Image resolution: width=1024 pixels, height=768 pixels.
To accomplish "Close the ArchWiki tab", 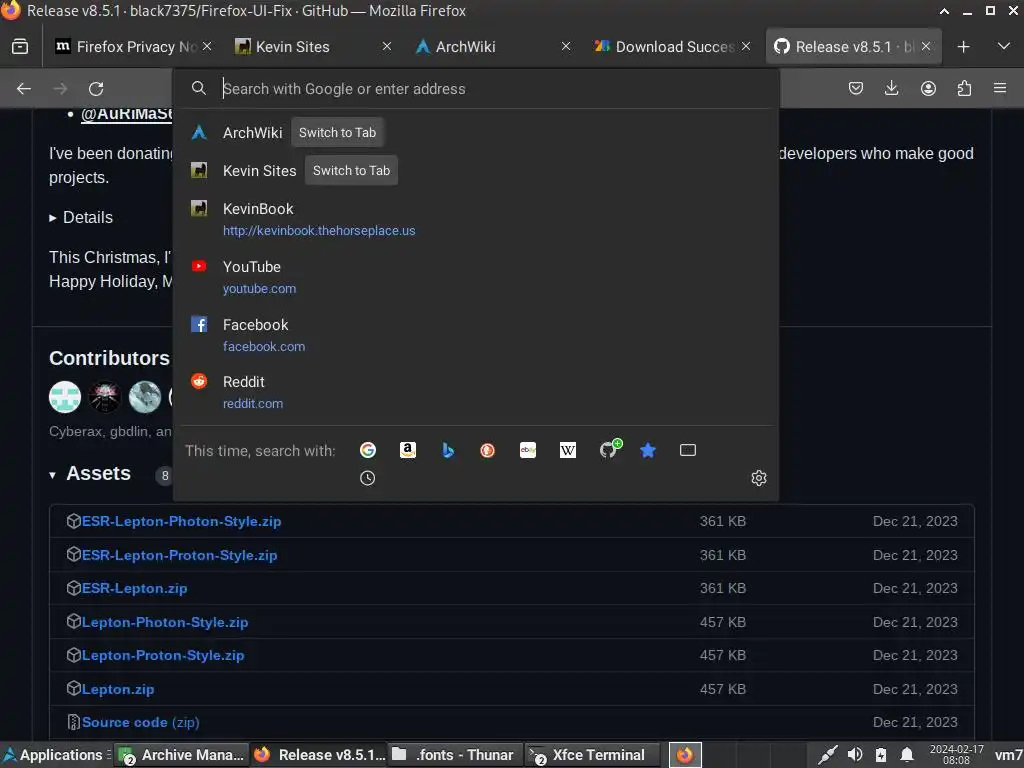I will (x=566, y=46).
